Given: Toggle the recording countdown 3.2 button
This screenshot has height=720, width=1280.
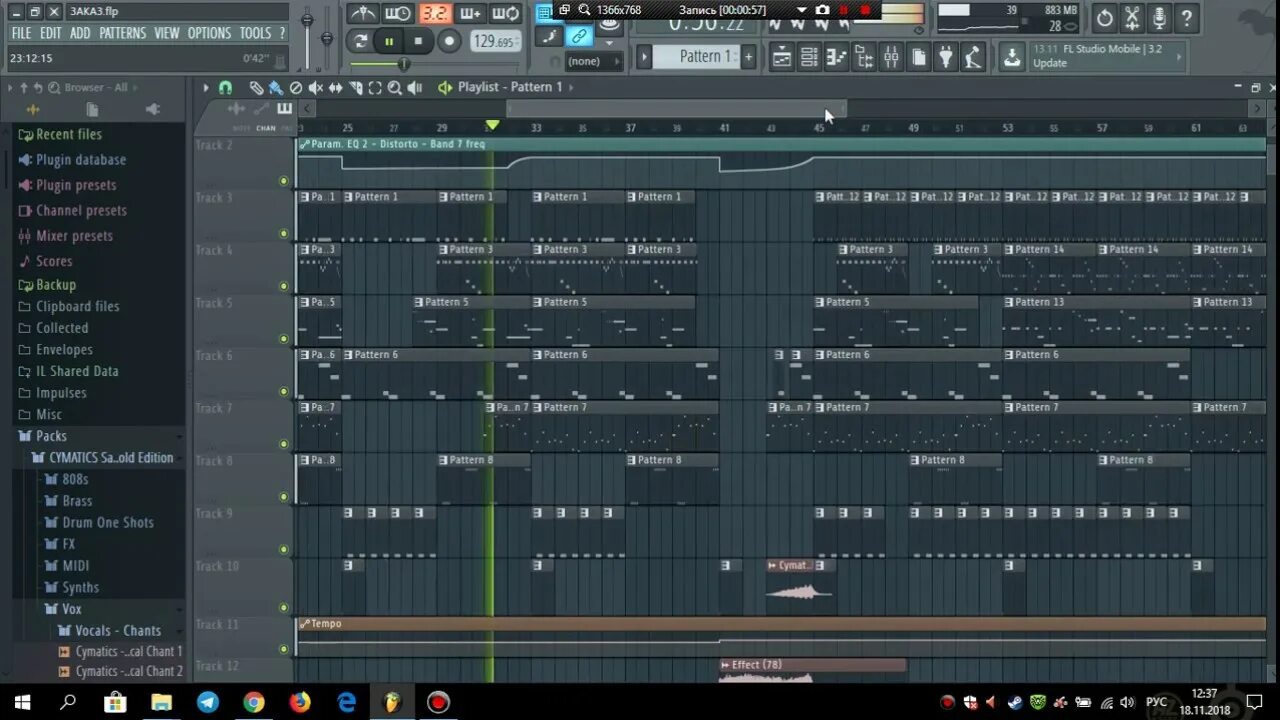Looking at the screenshot, I should click(x=434, y=13).
